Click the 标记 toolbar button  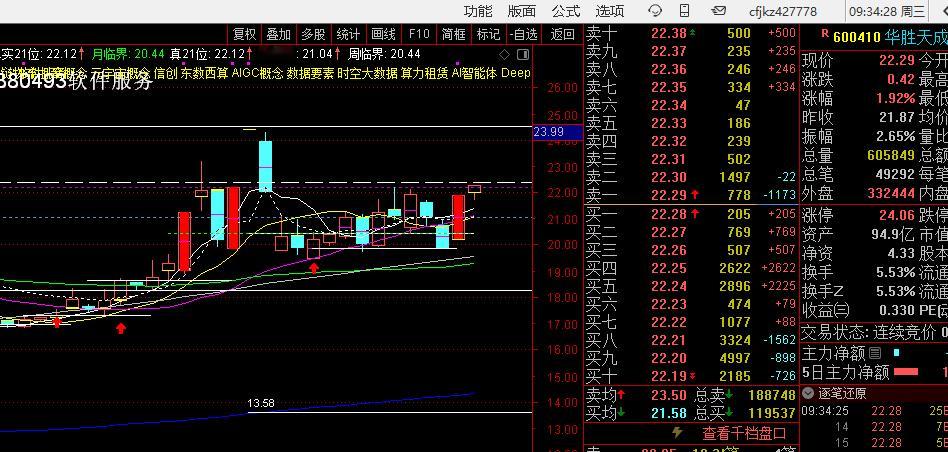488,34
